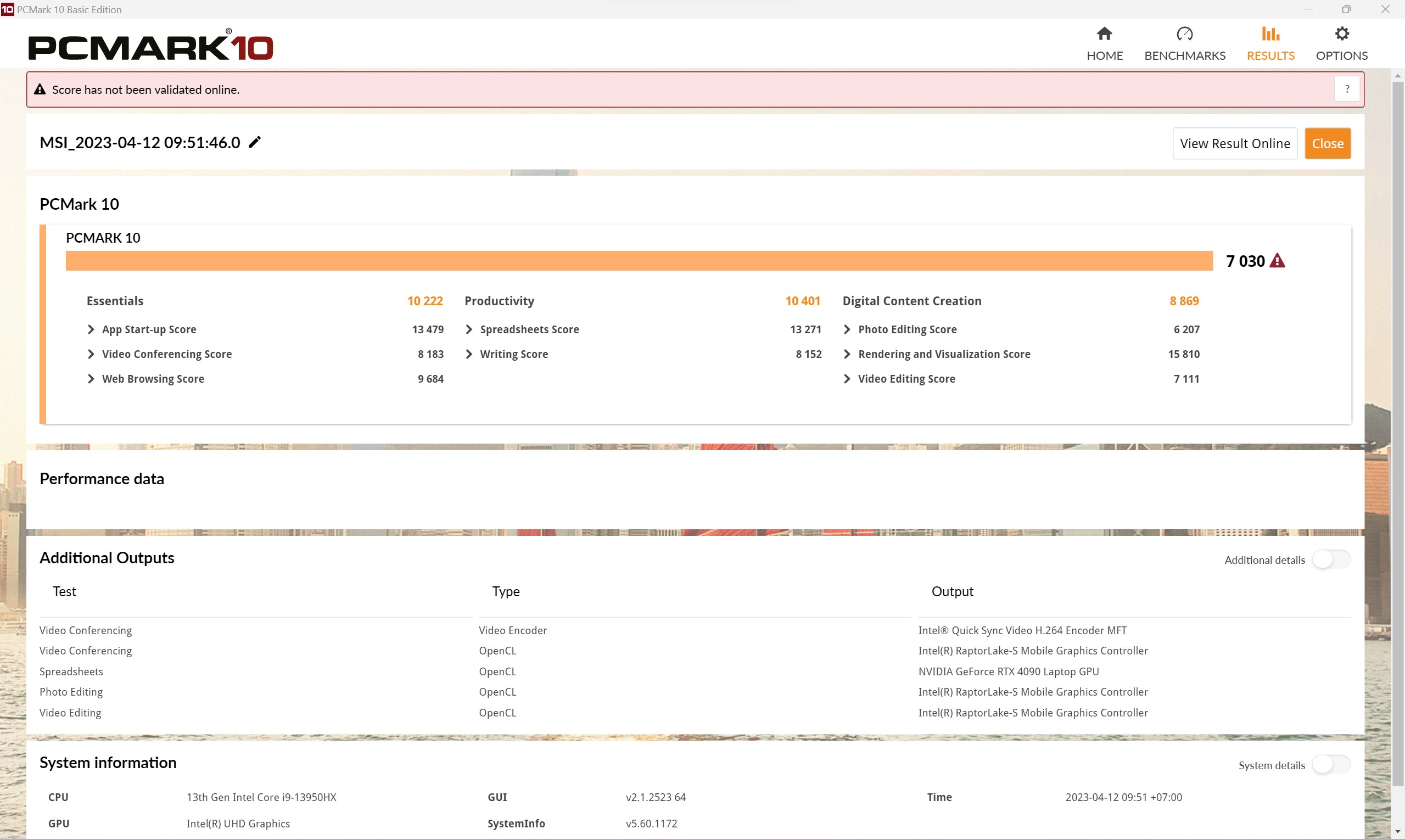Click the Rendering score value 15 810
1405x840 pixels.
(1184, 354)
